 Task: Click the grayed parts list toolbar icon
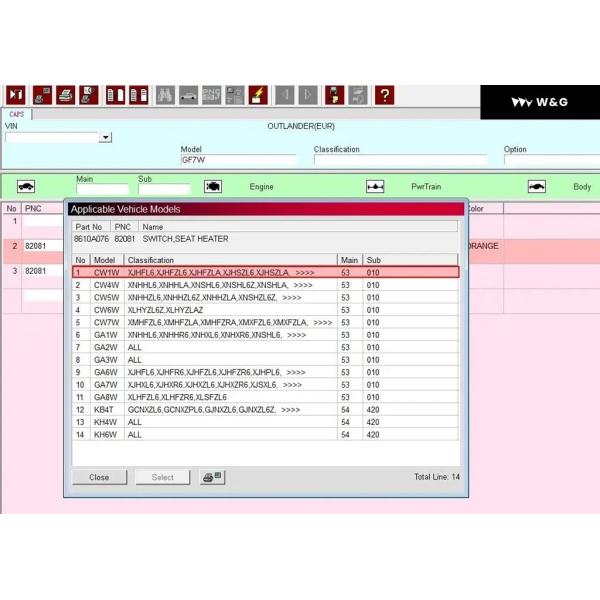(x=235, y=95)
